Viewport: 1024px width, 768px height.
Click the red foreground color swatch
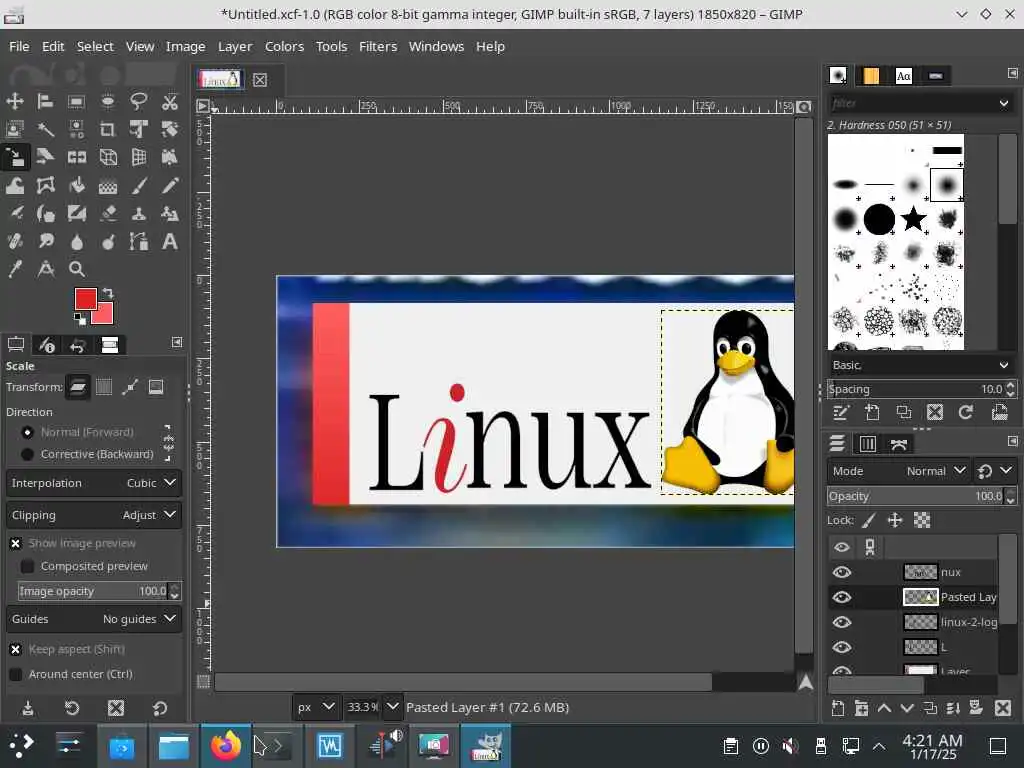pyautogui.click(x=86, y=299)
